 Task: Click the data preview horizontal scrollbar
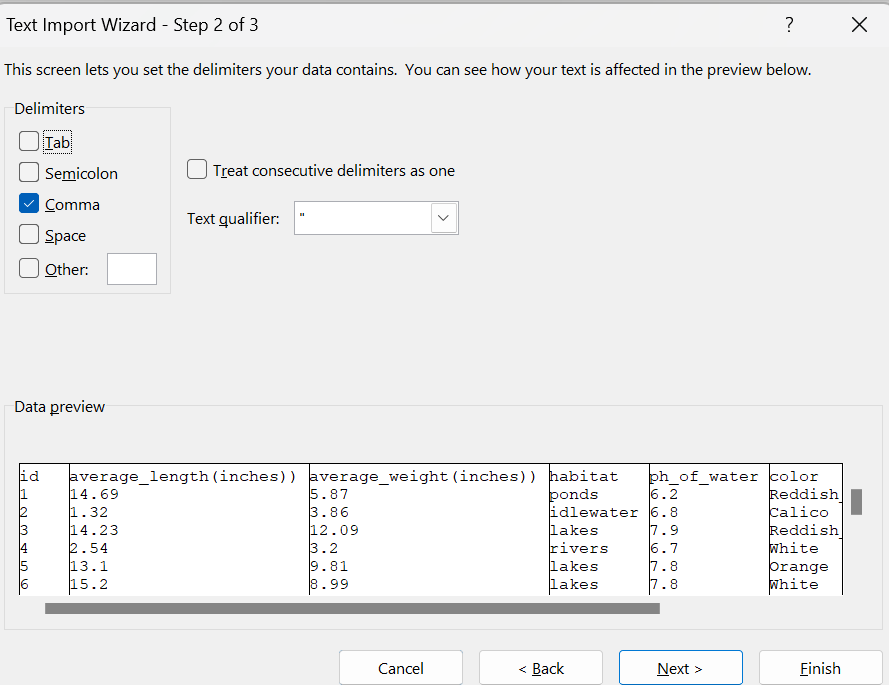[x=352, y=608]
